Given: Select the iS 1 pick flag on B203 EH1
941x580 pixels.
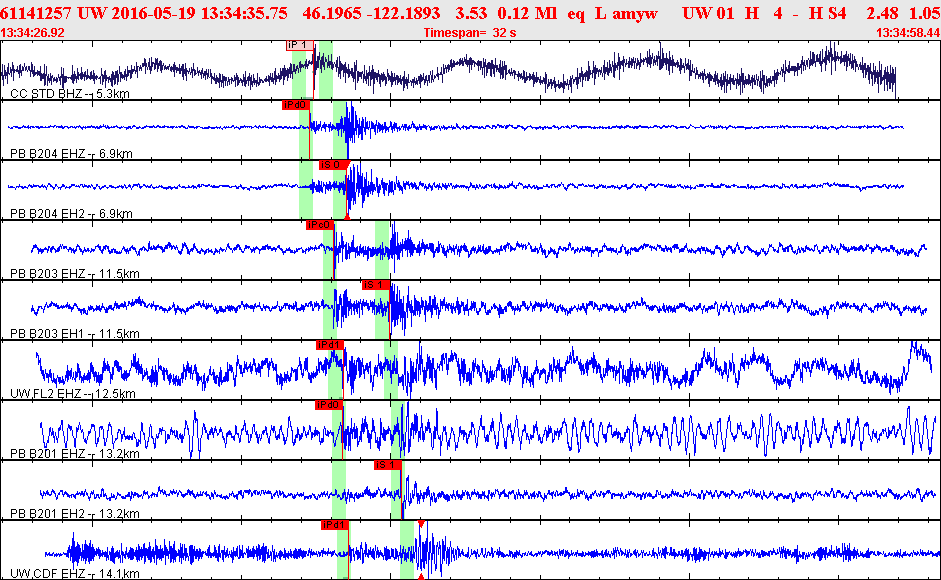Looking at the screenshot, I should (375, 285).
